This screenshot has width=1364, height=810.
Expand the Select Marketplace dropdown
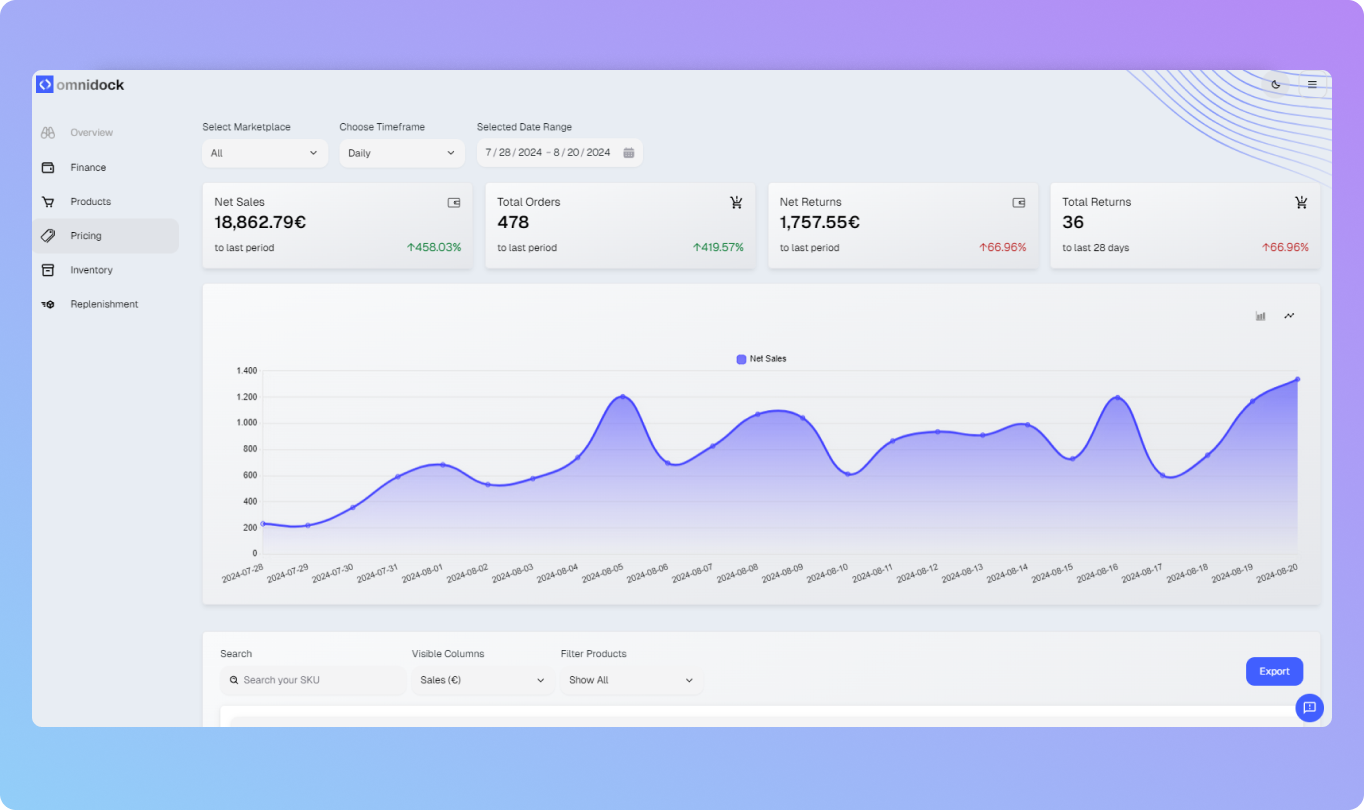pyautogui.click(x=264, y=153)
